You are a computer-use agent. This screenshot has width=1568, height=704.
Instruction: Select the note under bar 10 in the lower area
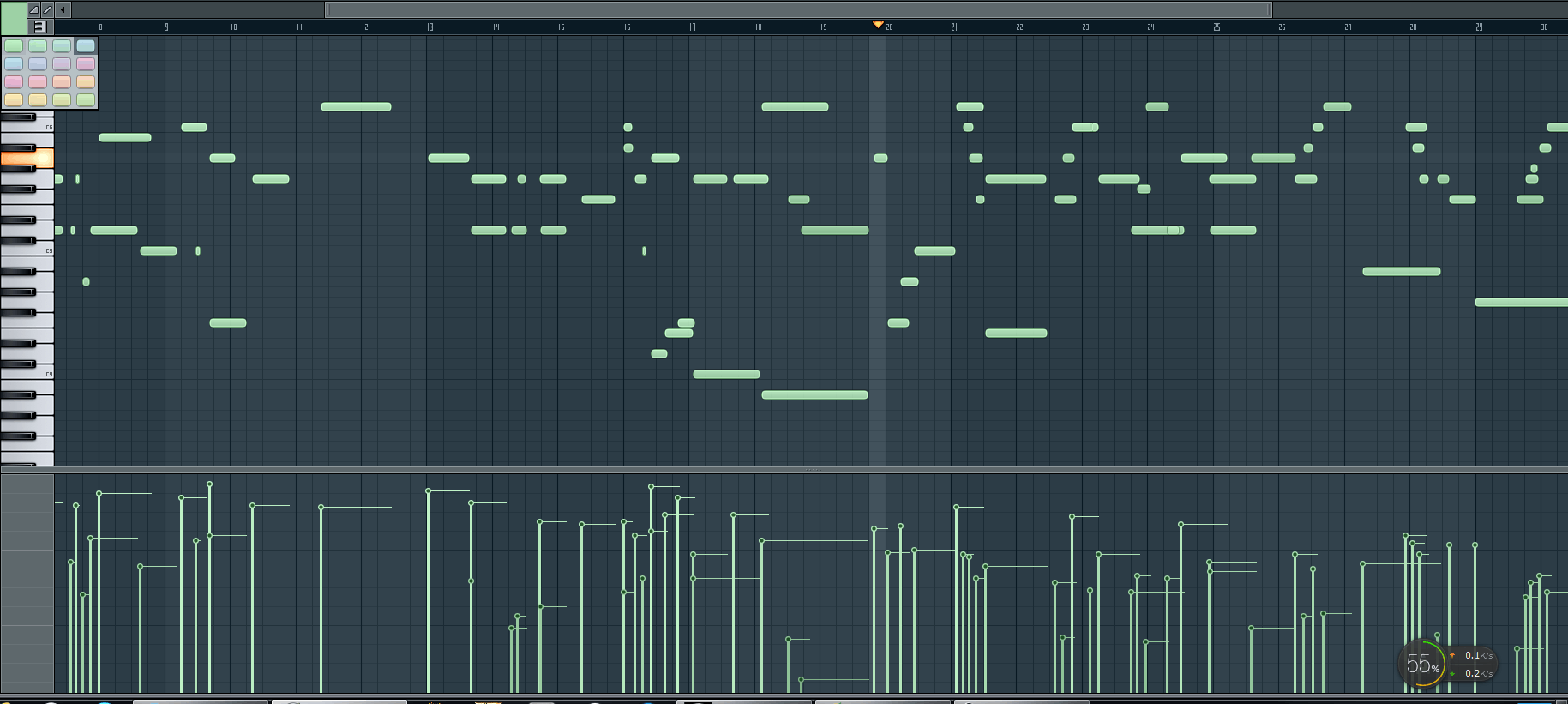pos(228,322)
